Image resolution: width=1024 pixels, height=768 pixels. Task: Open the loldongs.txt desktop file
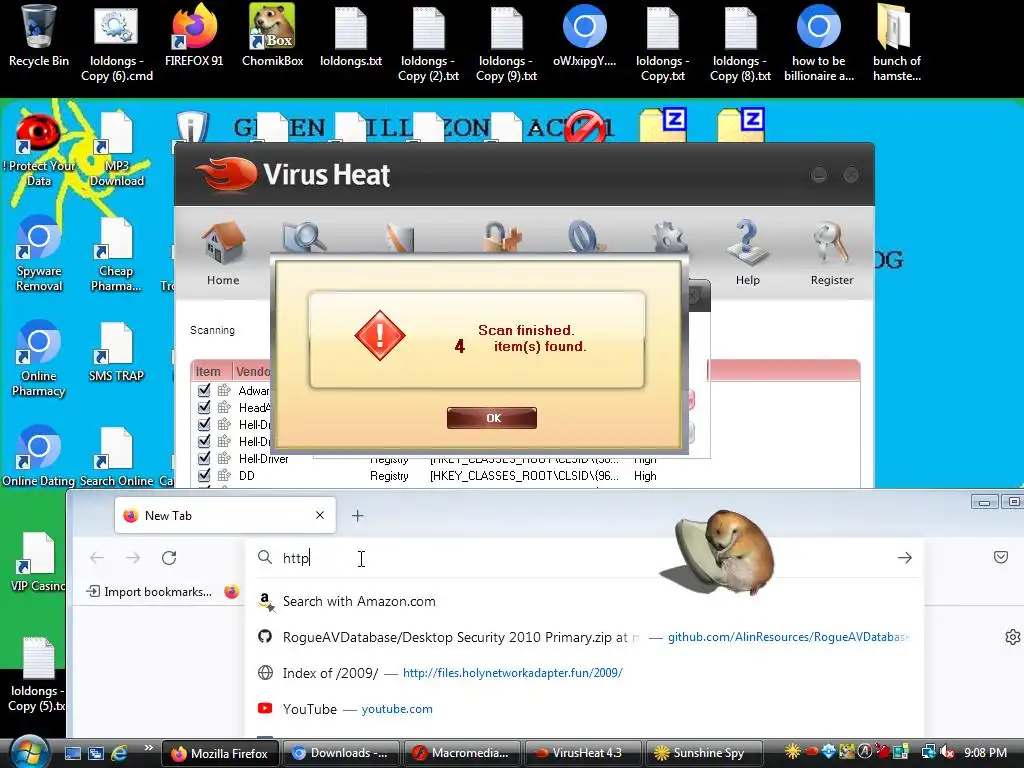pos(351,36)
